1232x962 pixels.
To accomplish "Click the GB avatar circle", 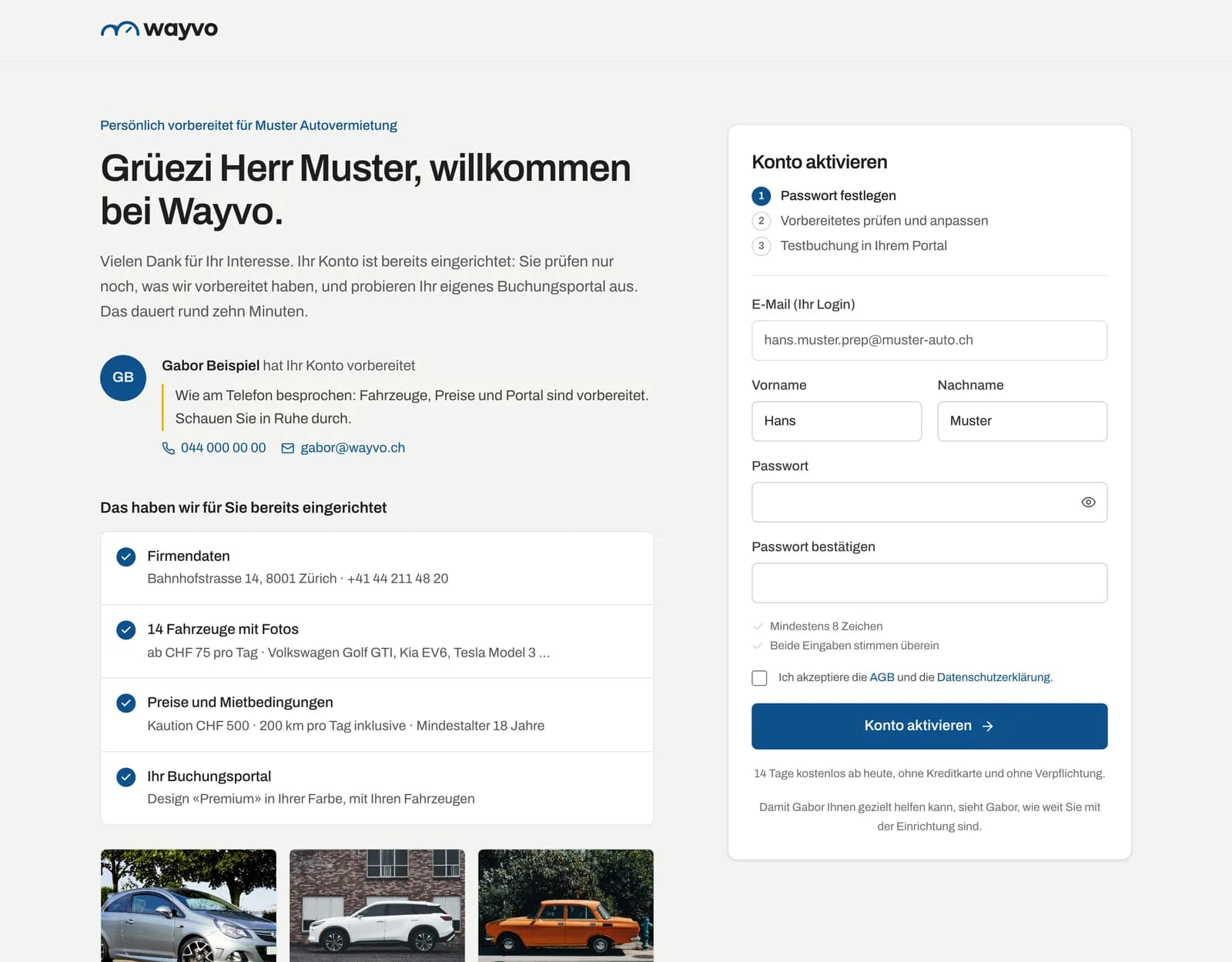I will pos(123,378).
